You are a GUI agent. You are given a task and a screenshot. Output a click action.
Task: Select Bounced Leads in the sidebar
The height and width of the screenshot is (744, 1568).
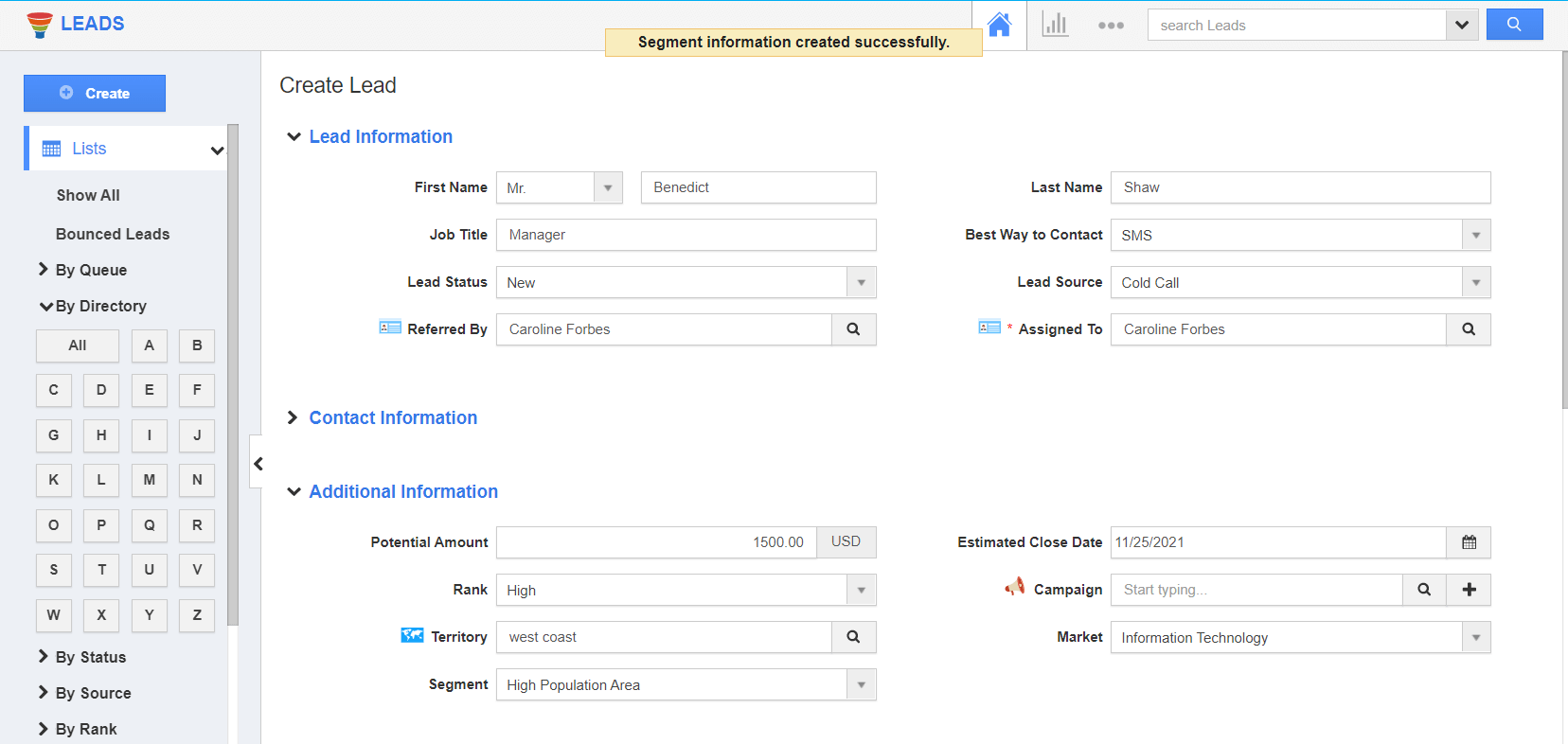coord(113,234)
